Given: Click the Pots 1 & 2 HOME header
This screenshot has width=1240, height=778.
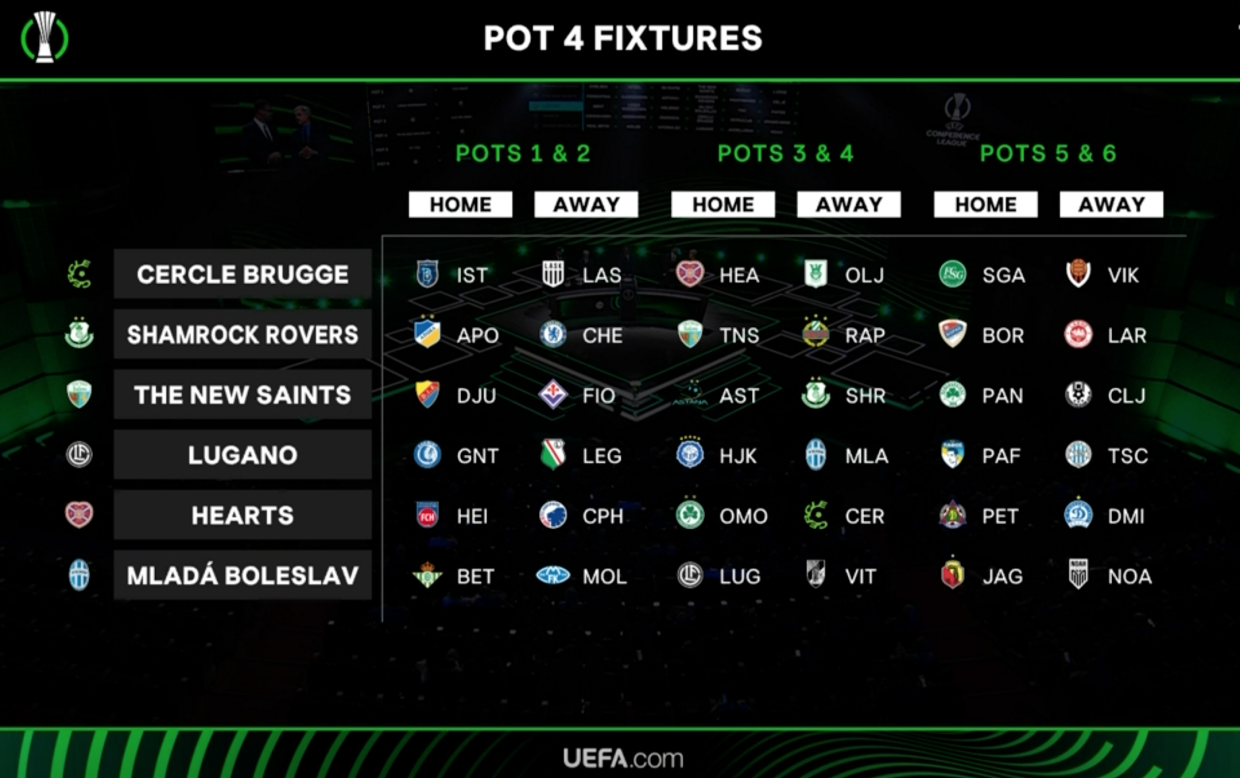Looking at the screenshot, I should (x=460, y=205).
